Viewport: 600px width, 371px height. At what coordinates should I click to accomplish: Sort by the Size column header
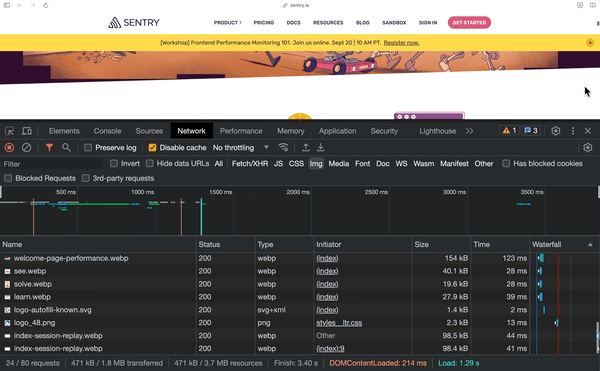tap(441, 244)
